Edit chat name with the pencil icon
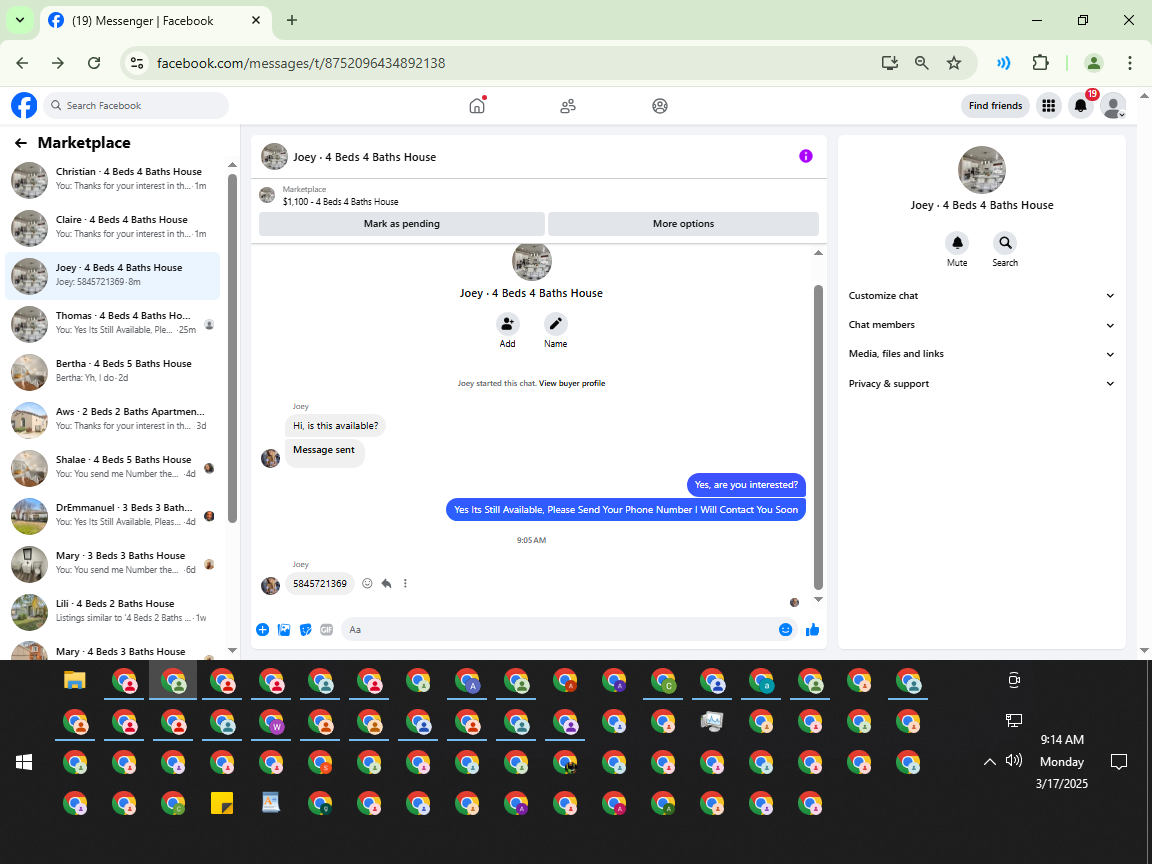Viewport: 1152px width, 864px height. tap(555, 324)
